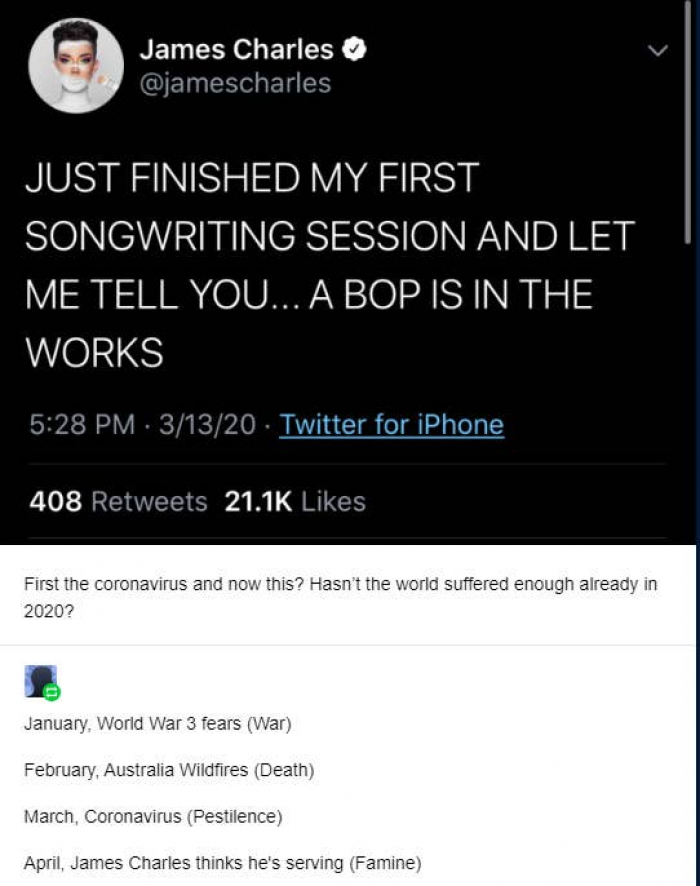
Task: Click the 'January, World War 3 fears' line
Action: (157, 723)
